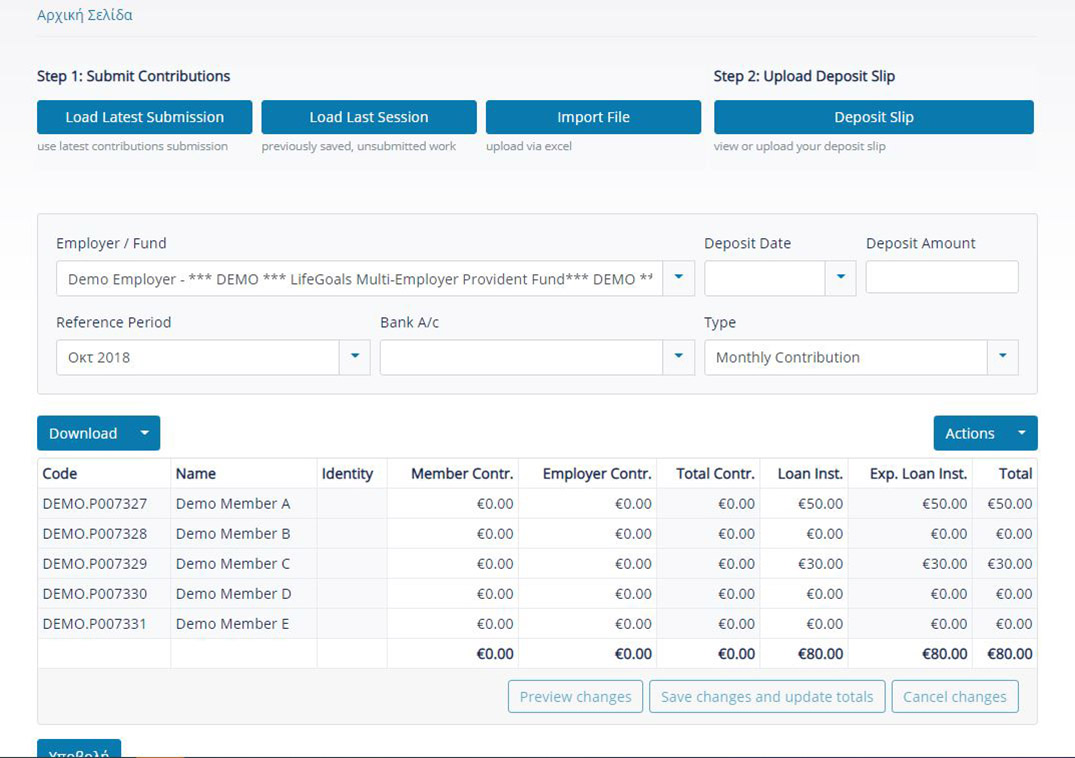
Task: Expand the Employer / Fund dropdown arrow
Action: tap(679, 278)
